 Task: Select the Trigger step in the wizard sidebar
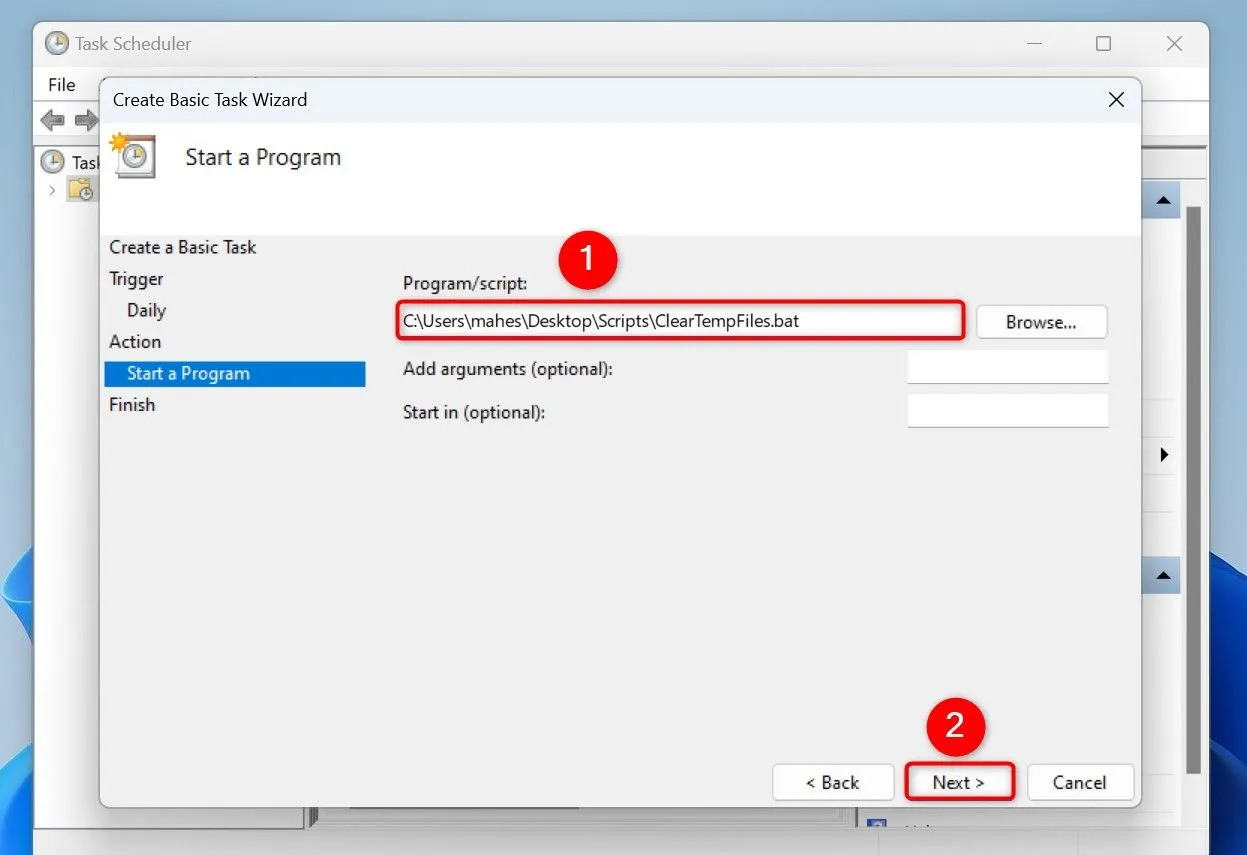(136, 278)
